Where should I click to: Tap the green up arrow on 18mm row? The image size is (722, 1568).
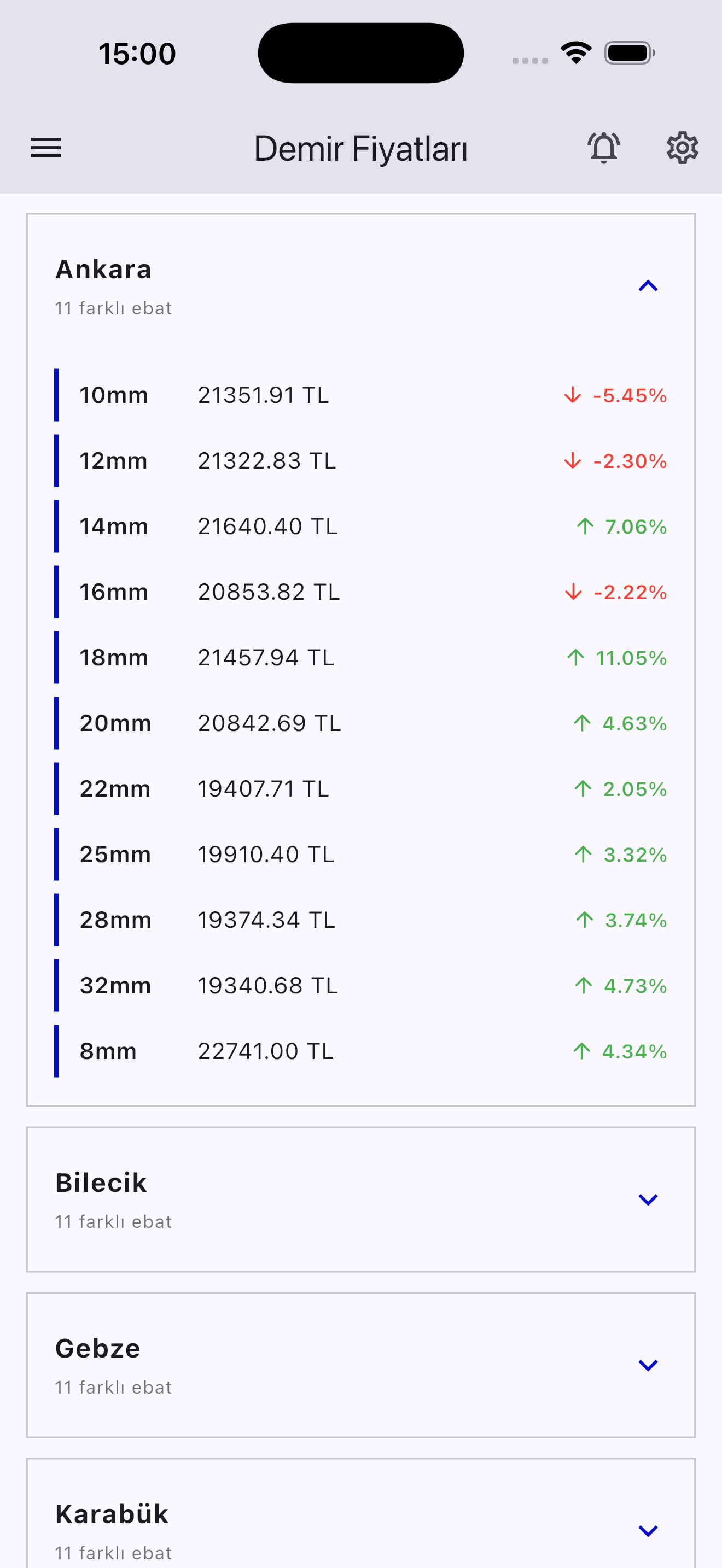coord(575,657)
